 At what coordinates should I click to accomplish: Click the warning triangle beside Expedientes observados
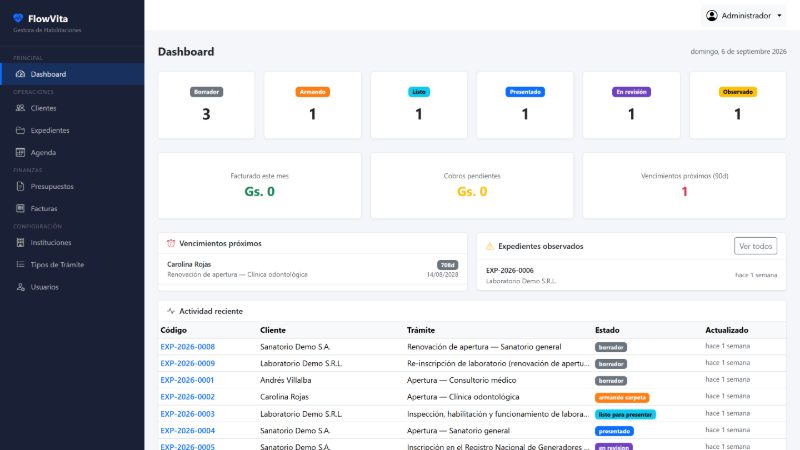click(490, 246)
